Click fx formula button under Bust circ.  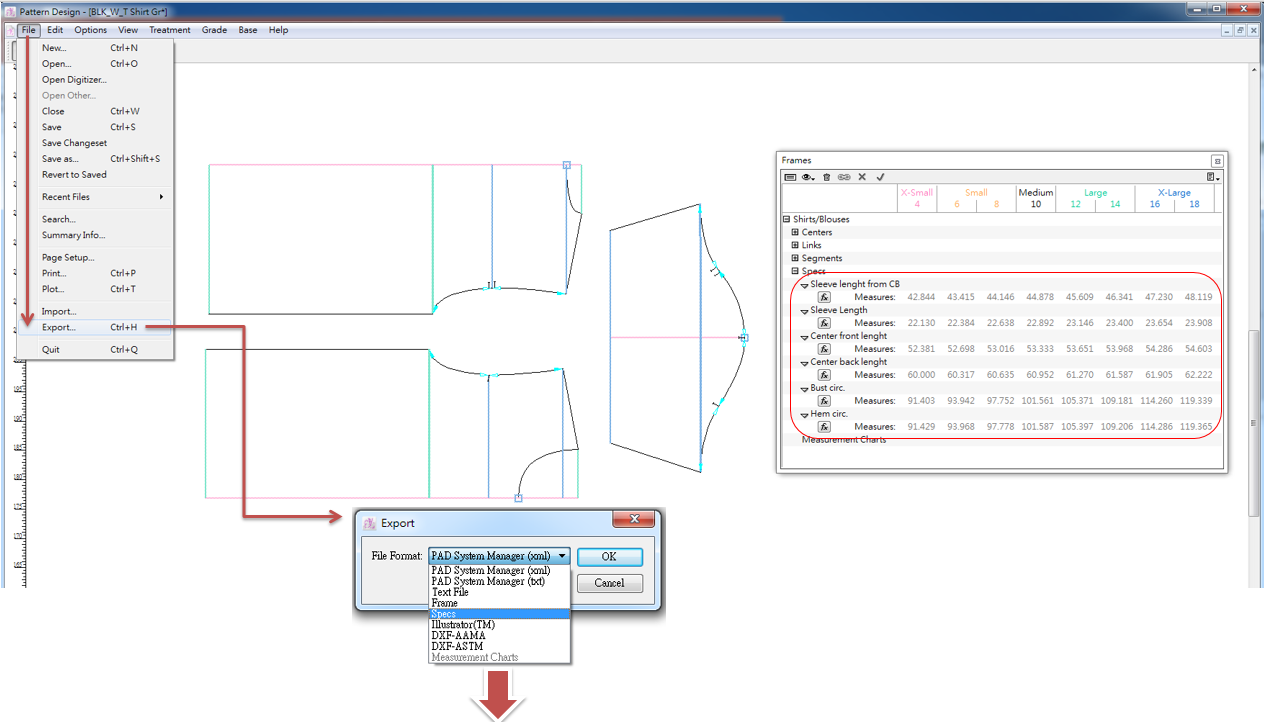[825, 401]
